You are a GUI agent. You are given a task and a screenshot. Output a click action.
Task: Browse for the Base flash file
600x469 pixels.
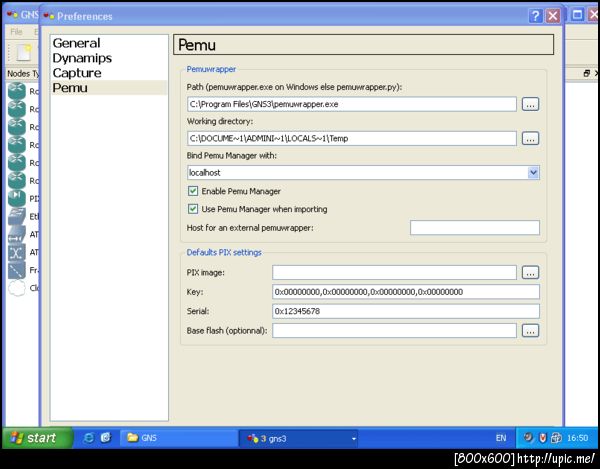530,331
